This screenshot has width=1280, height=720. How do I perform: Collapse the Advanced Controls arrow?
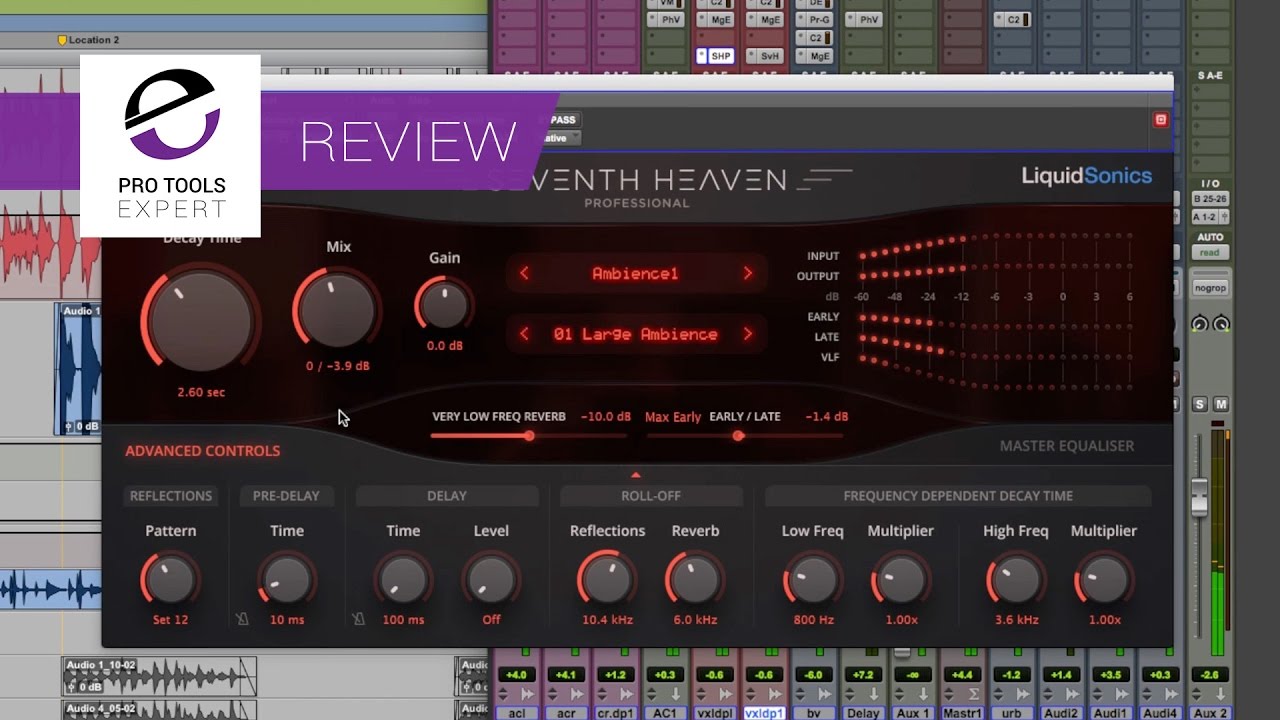click(635, 475)
